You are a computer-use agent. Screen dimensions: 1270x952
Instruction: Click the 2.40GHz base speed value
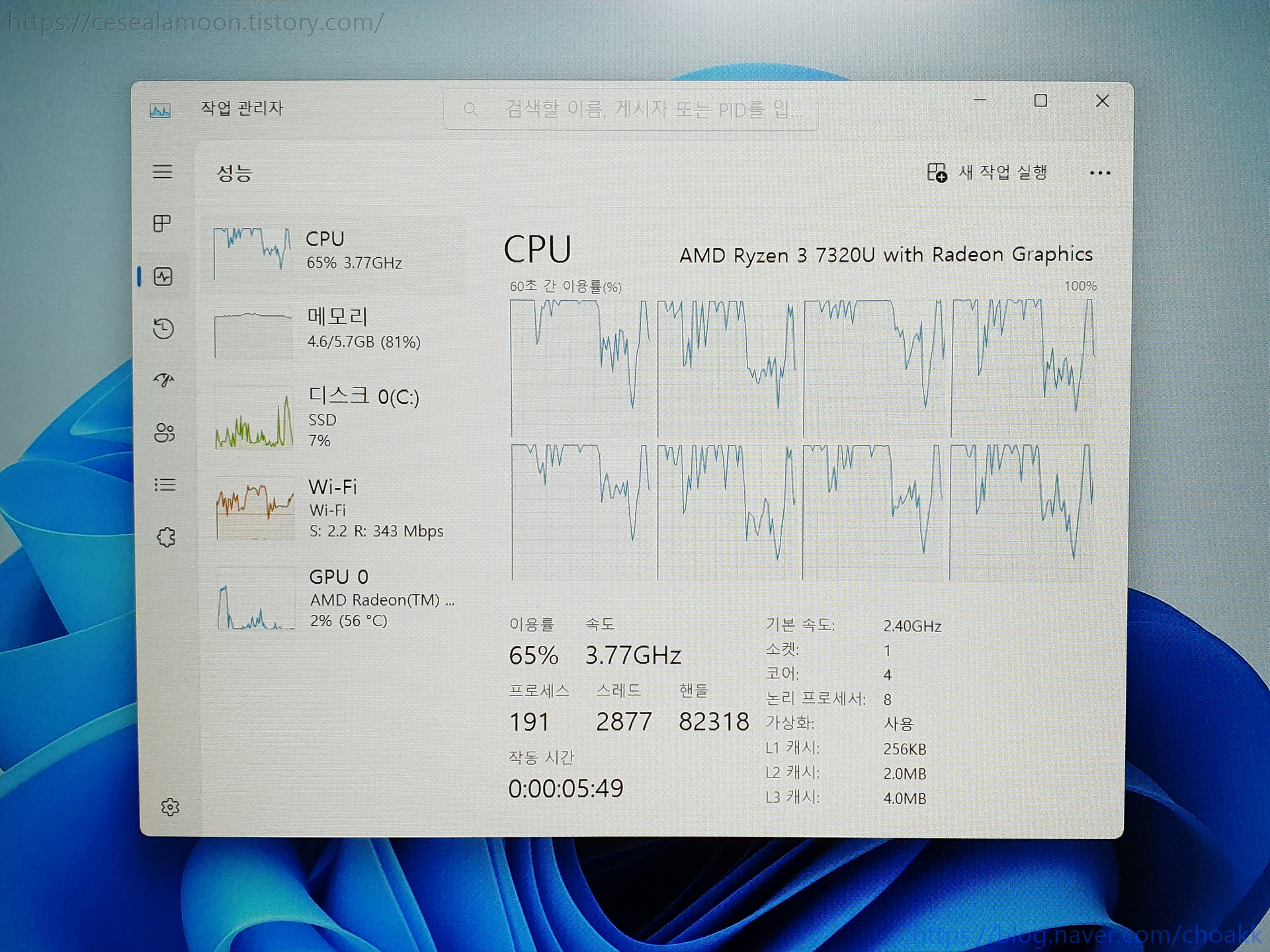tap(912, 626)
